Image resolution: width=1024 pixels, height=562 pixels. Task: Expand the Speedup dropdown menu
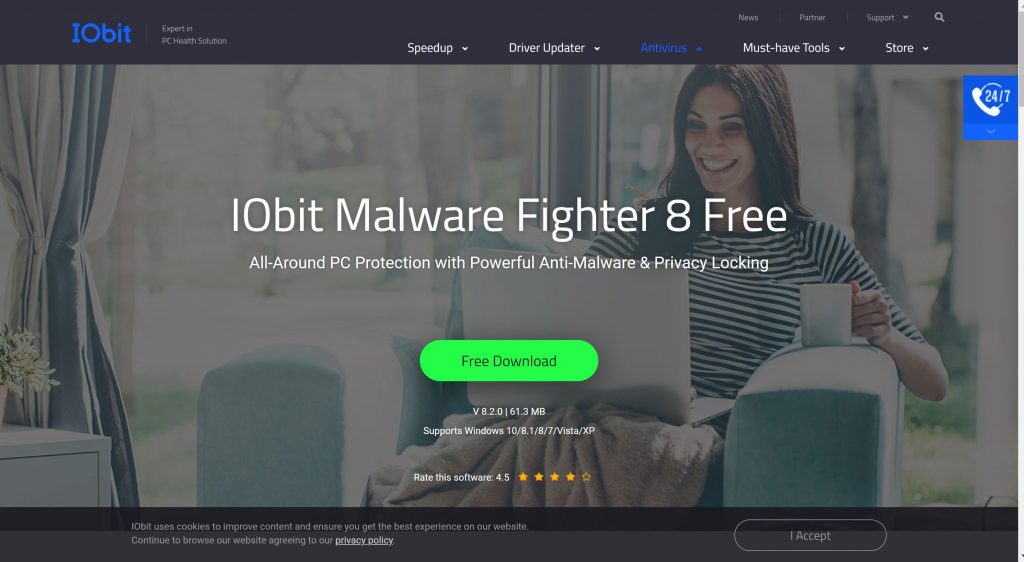[438, 48]
